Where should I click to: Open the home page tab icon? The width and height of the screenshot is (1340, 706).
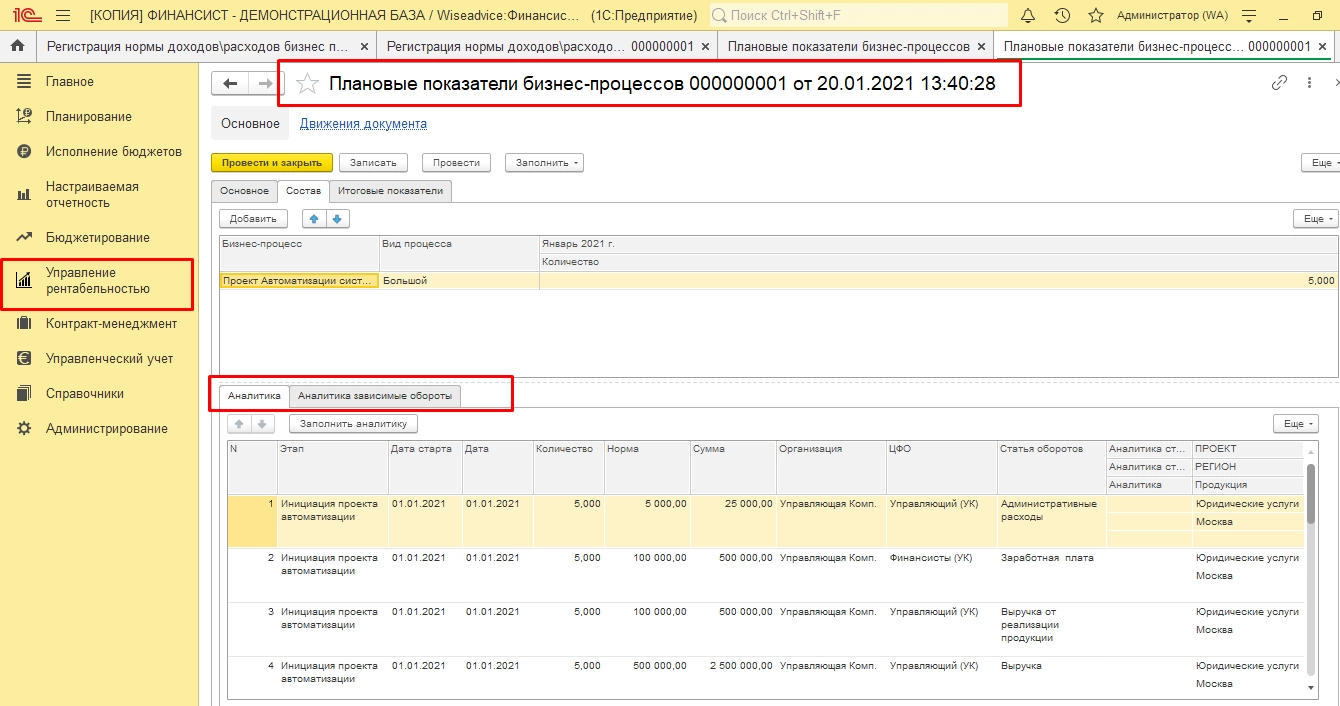pyautogui.click(x=17, y=46)
